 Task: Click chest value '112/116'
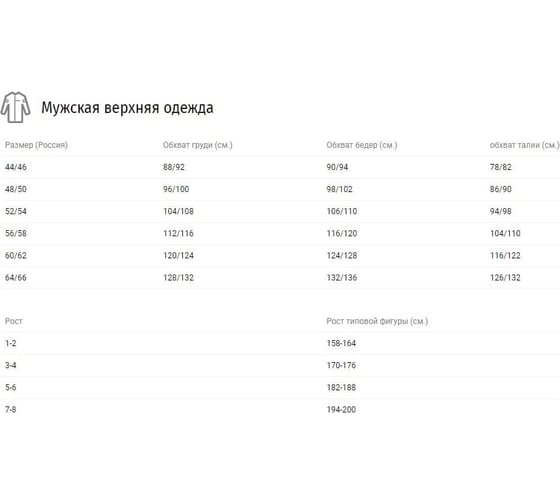179,234
